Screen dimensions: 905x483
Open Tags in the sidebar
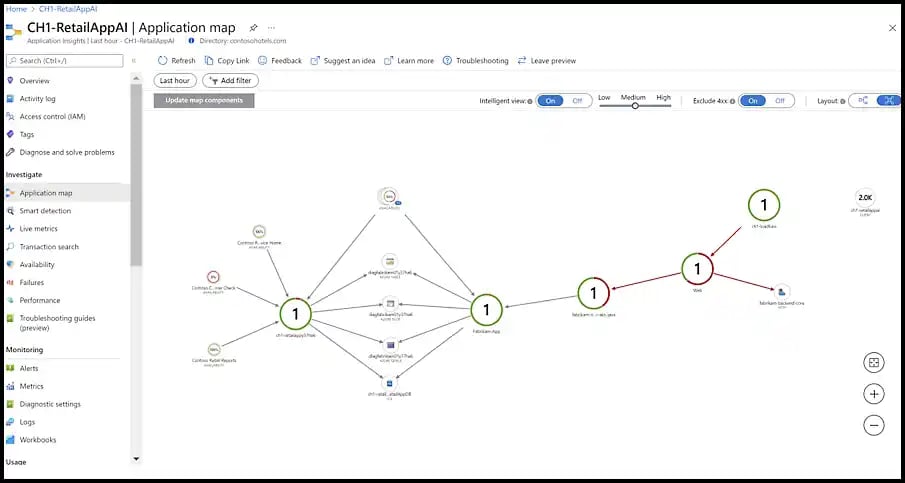click(27, 134)
